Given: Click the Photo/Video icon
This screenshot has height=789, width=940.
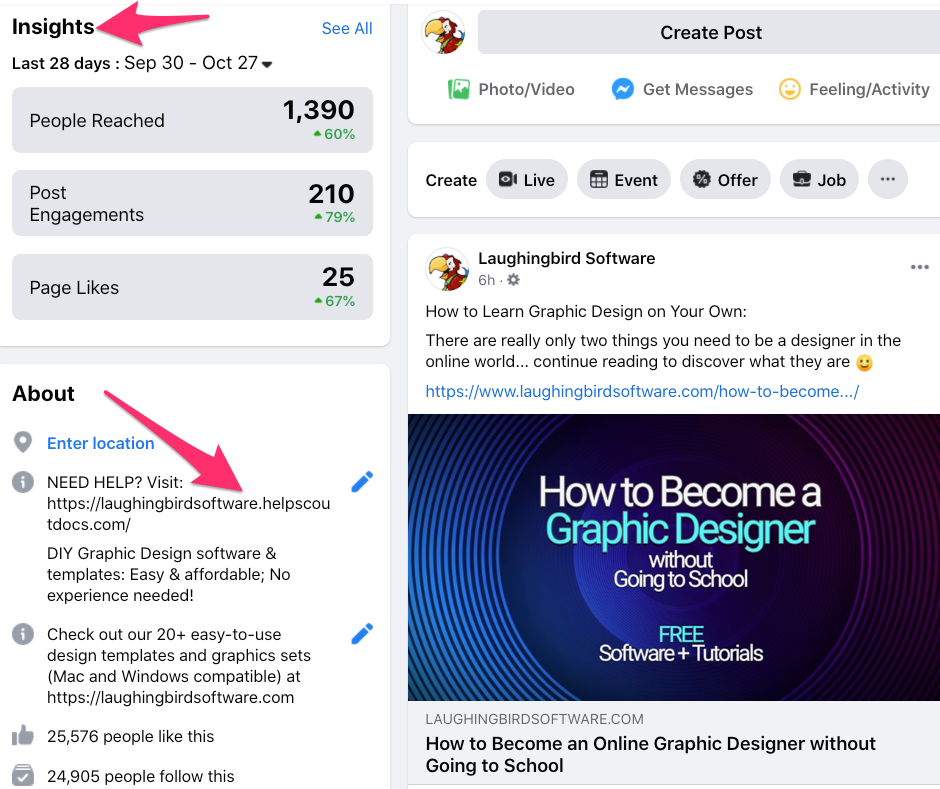Looking at the screenshot, I should [x=459, y=89].
